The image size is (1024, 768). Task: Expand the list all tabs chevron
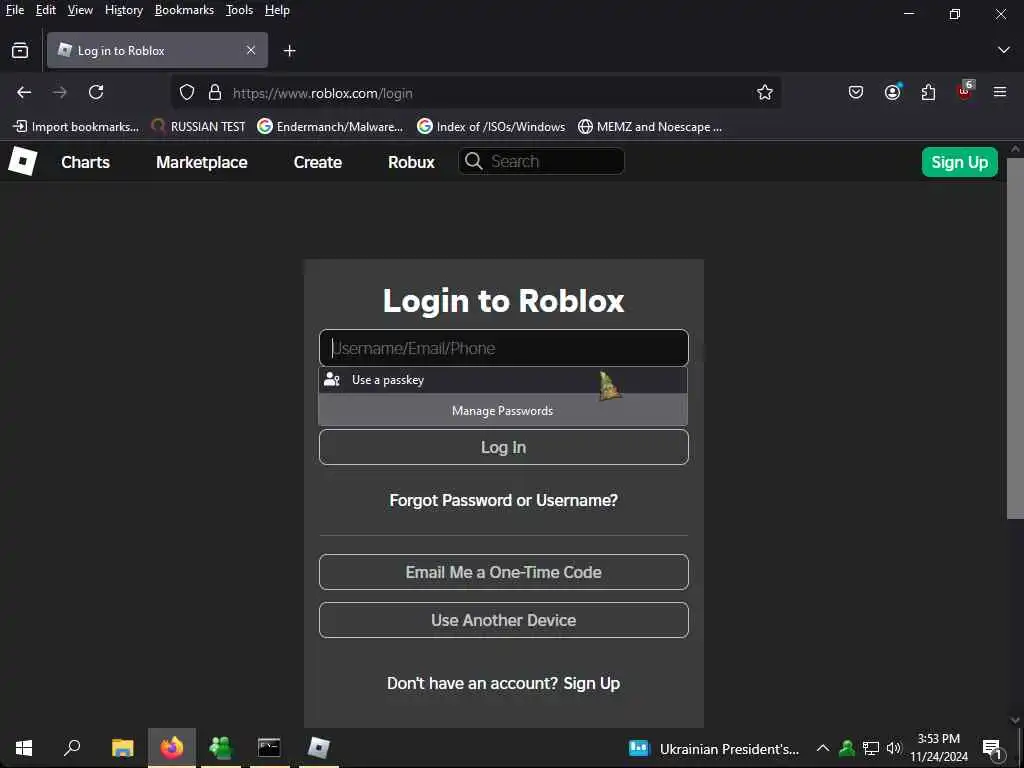(1004, 50)
